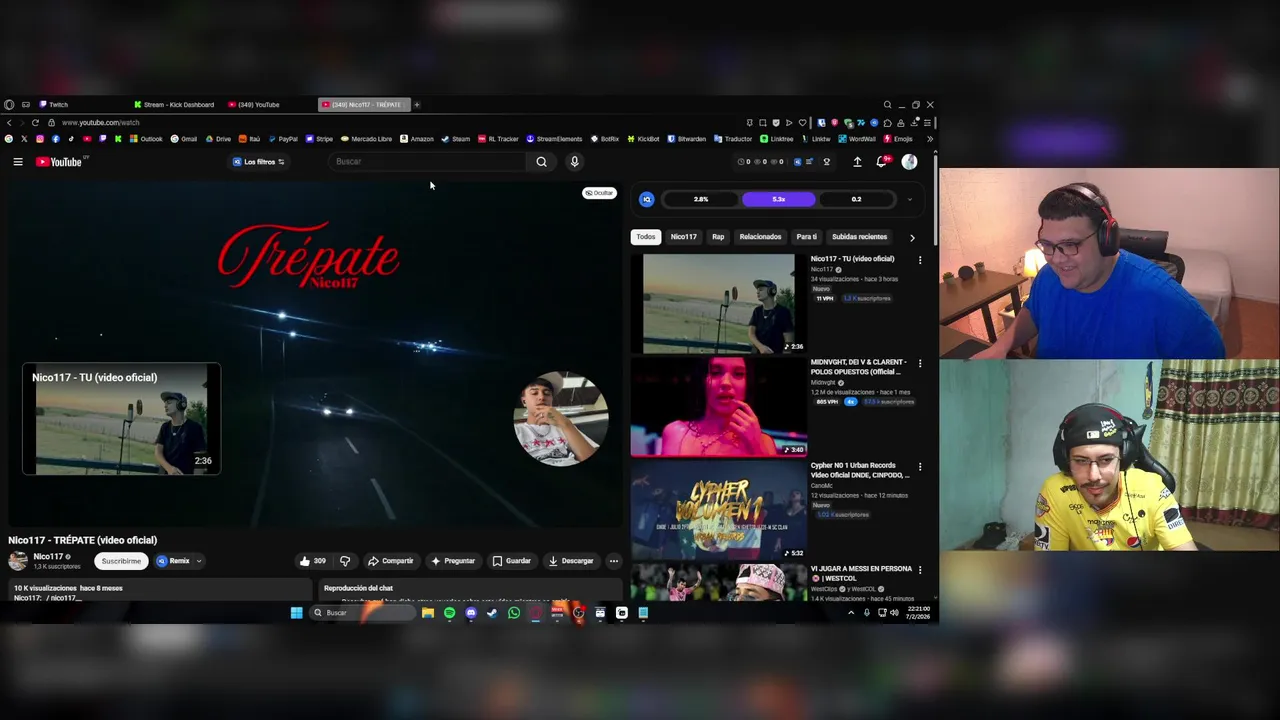The width and height of the screenshot is (1280, 720).
Task: Show more category chips arrow
Action: [x=912, y=238]
